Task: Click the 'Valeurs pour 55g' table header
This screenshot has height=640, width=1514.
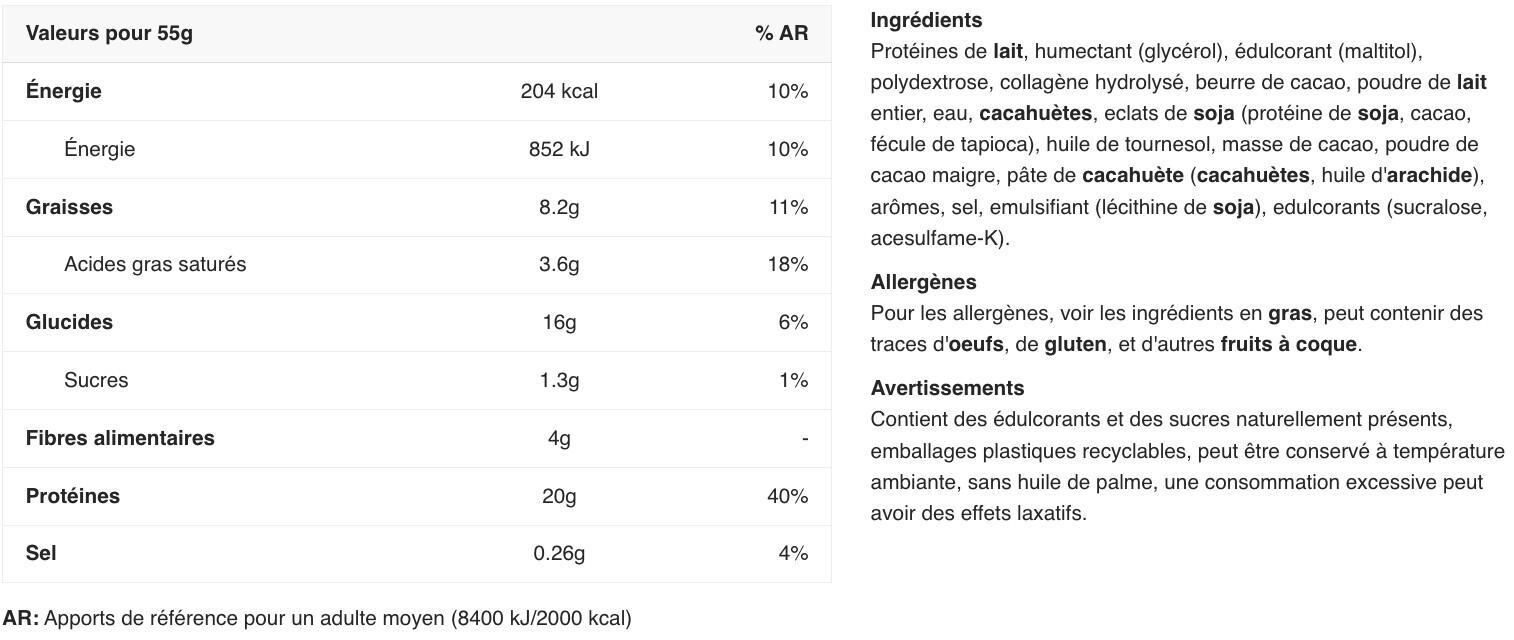Action: coord(109,33)
